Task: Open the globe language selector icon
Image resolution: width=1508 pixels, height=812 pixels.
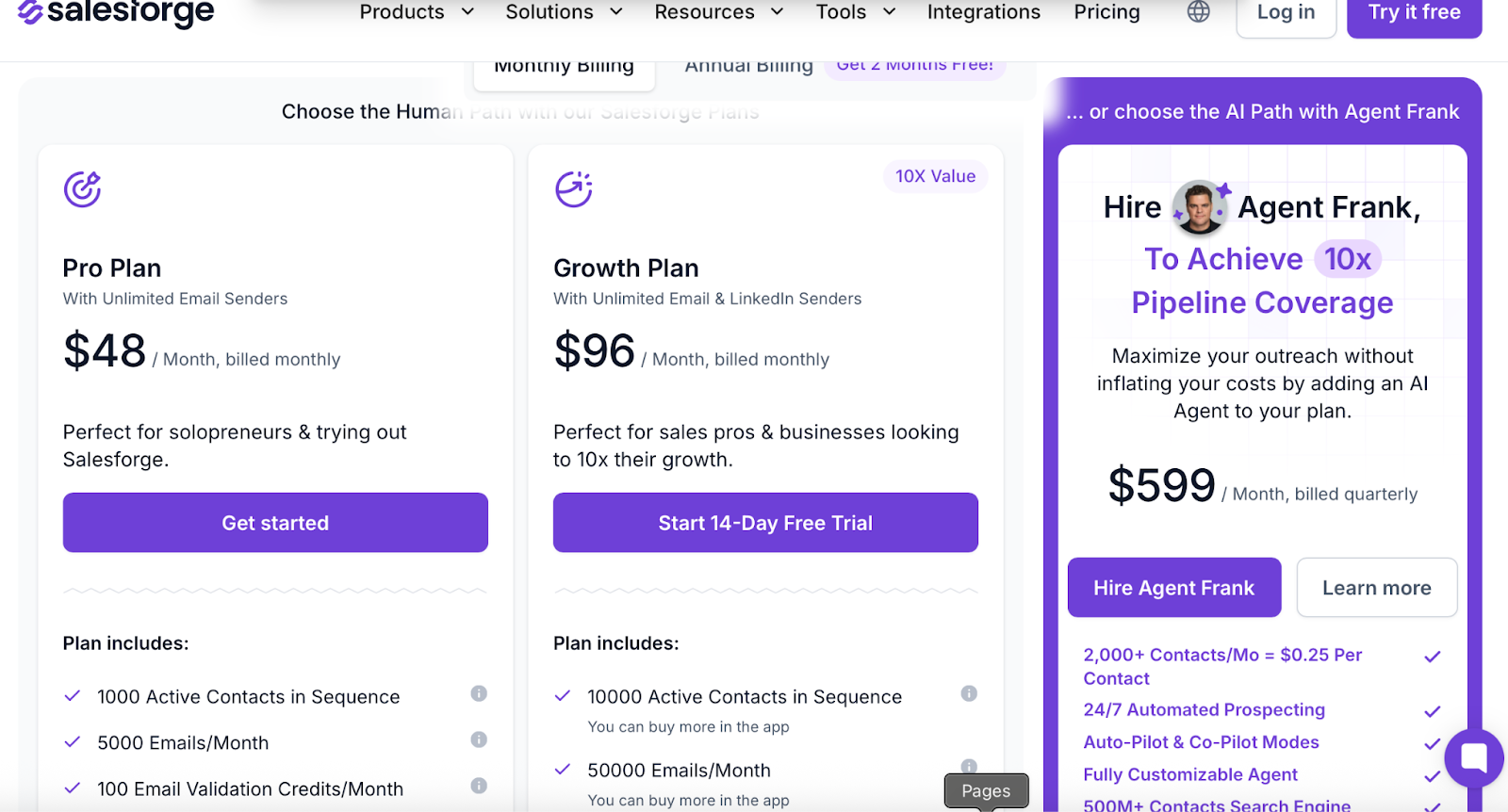Action: pos(1197,12)
